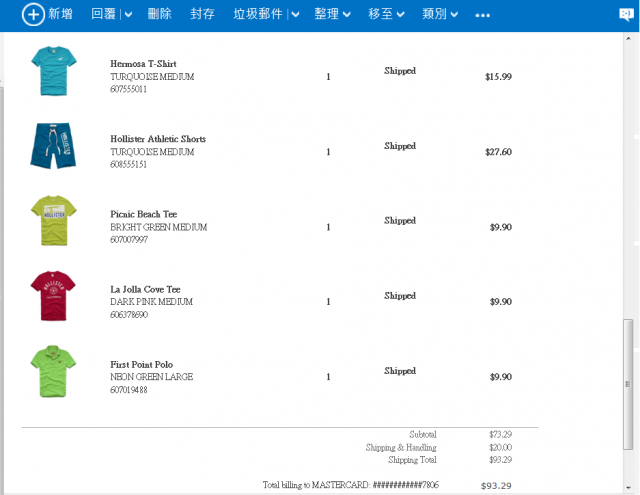Expand the reply options dropdown arrow
The image size is (640, 495).
[128, 15]
